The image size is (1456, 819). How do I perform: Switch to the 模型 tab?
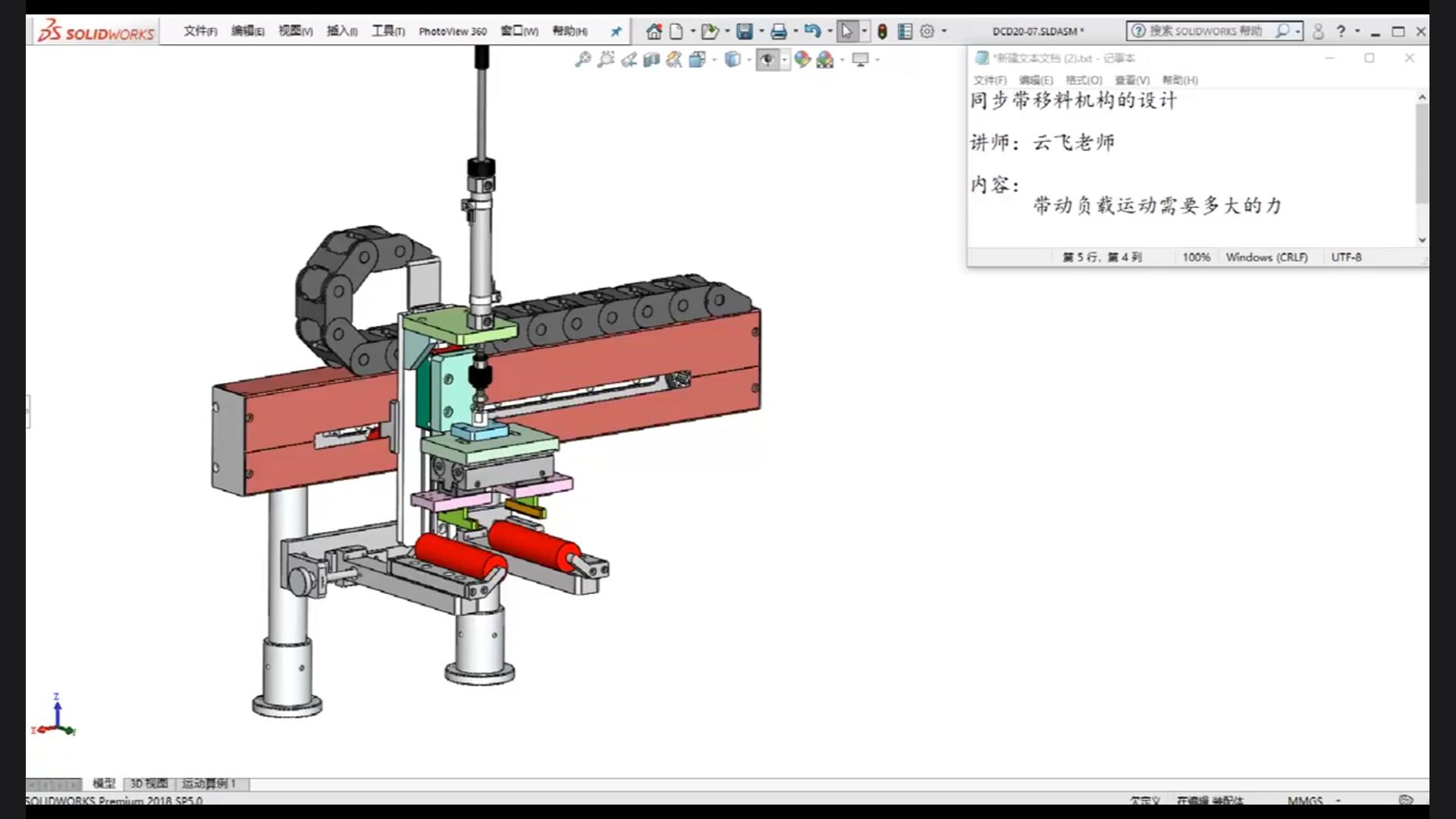point(104,783)
